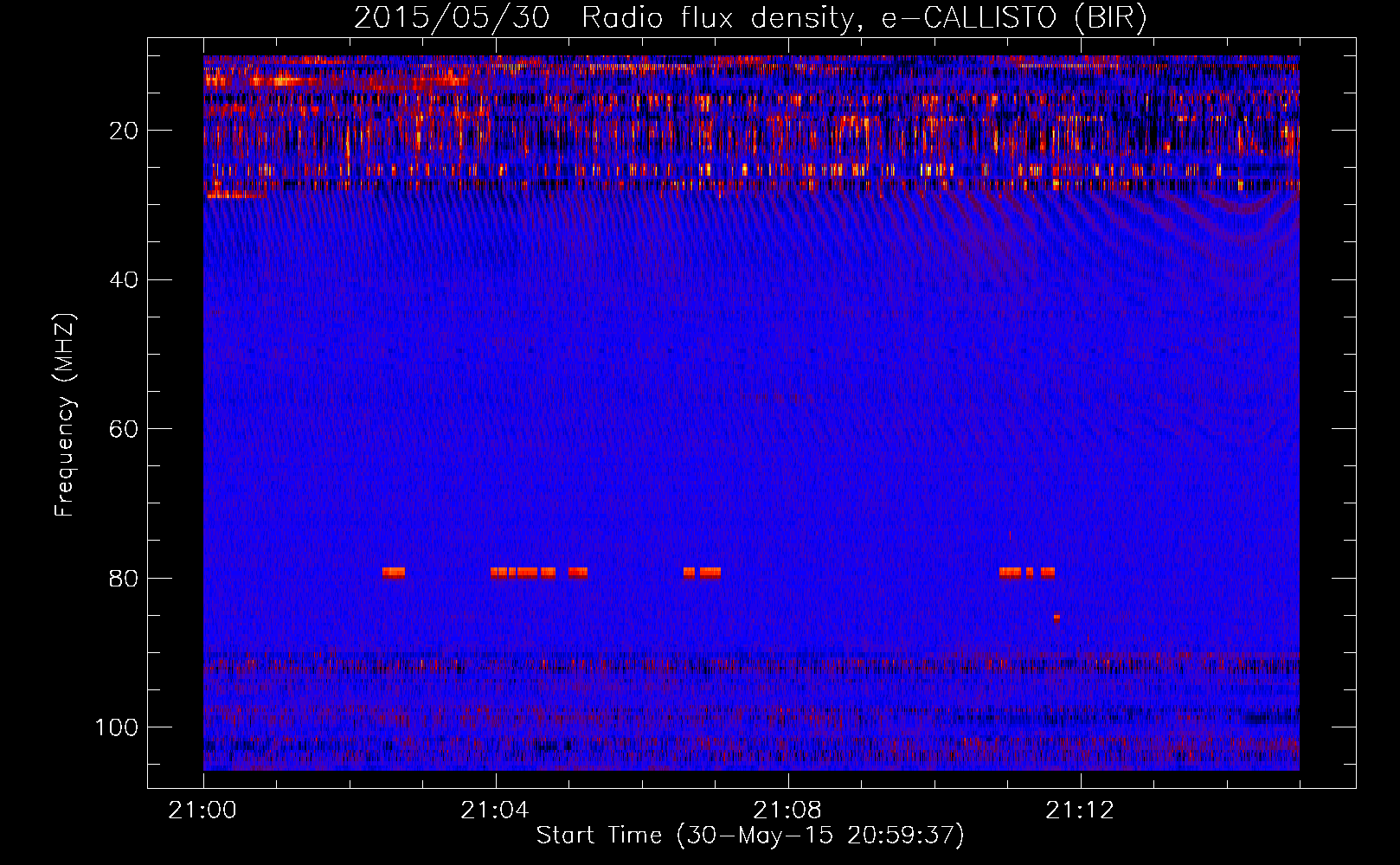Click the small red burst below 80 MHz near 21:11
Viewport: 1400px width, 865px height.
[x=1056, y=618]
